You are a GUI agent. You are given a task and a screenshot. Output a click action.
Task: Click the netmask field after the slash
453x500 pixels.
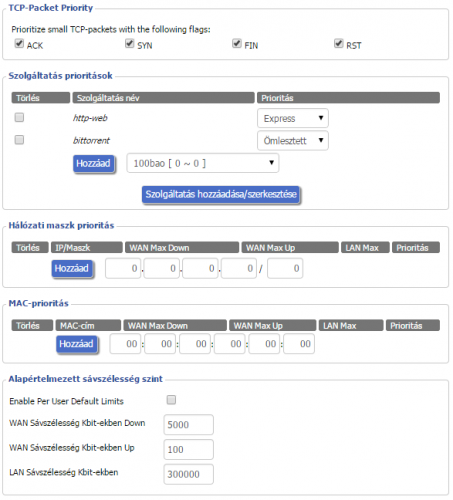tap(285, 268)
